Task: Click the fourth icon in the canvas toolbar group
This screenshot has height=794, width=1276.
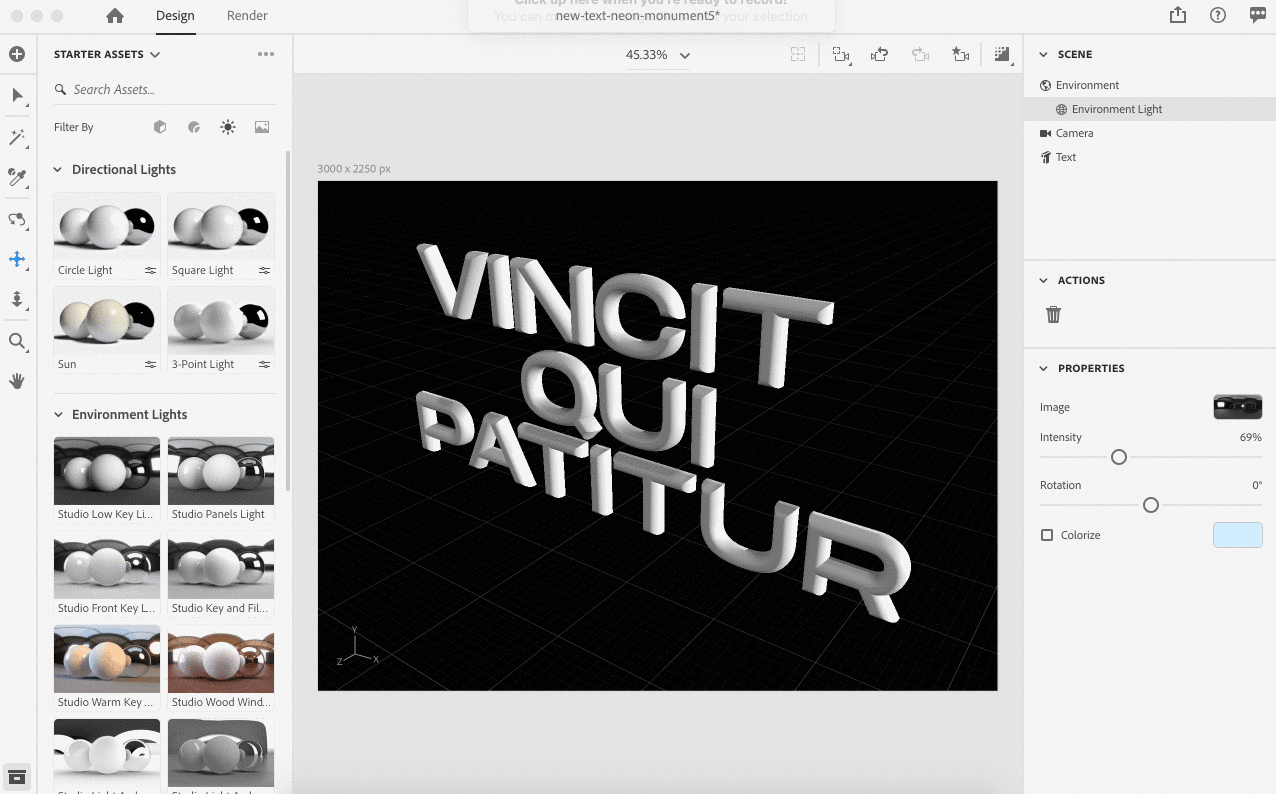Action: (x=920, y=55)
